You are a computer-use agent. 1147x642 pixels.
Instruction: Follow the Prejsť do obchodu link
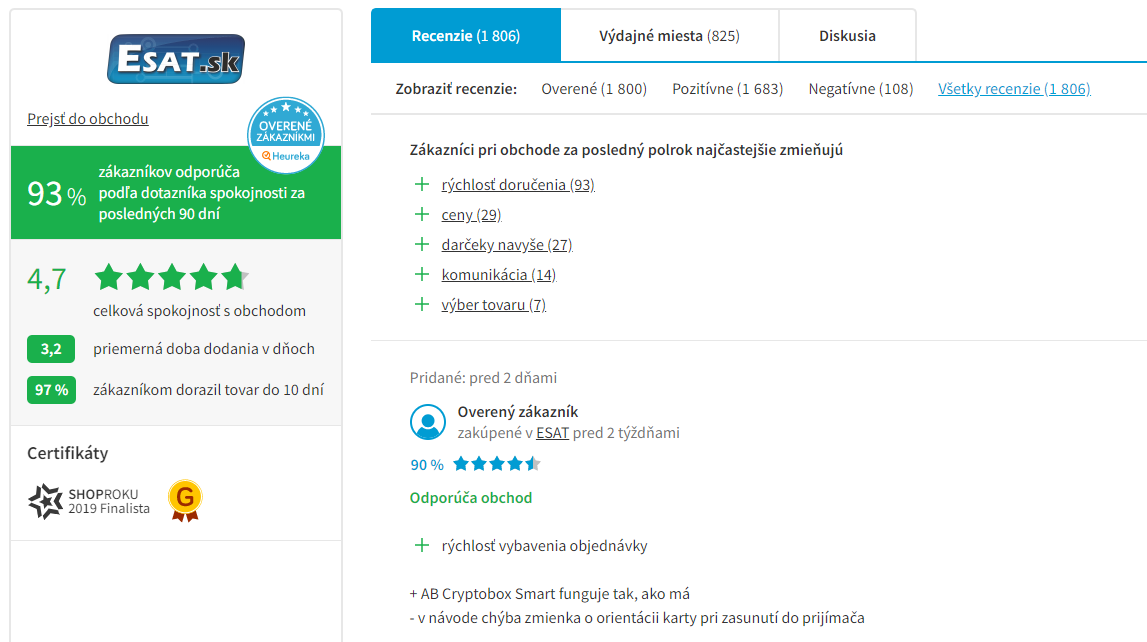point(88,118)
